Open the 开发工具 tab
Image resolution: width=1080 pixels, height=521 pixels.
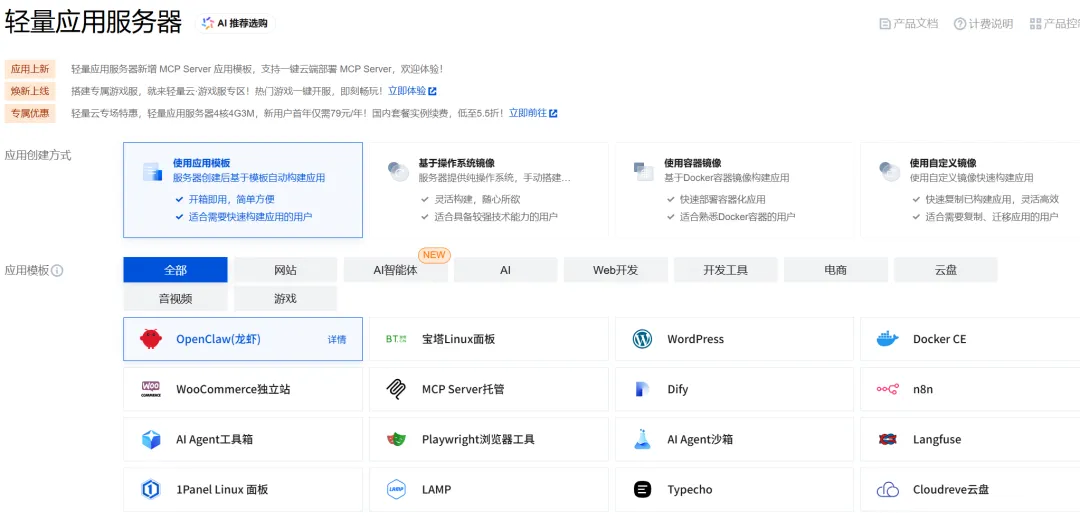(x=726, y=270)
